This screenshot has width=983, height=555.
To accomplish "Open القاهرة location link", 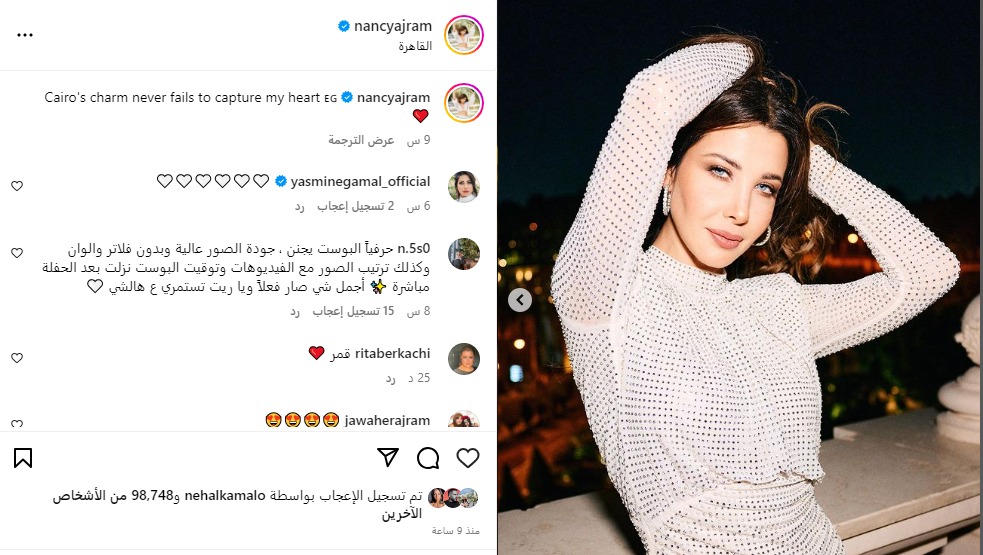I will tap(415, 46).
